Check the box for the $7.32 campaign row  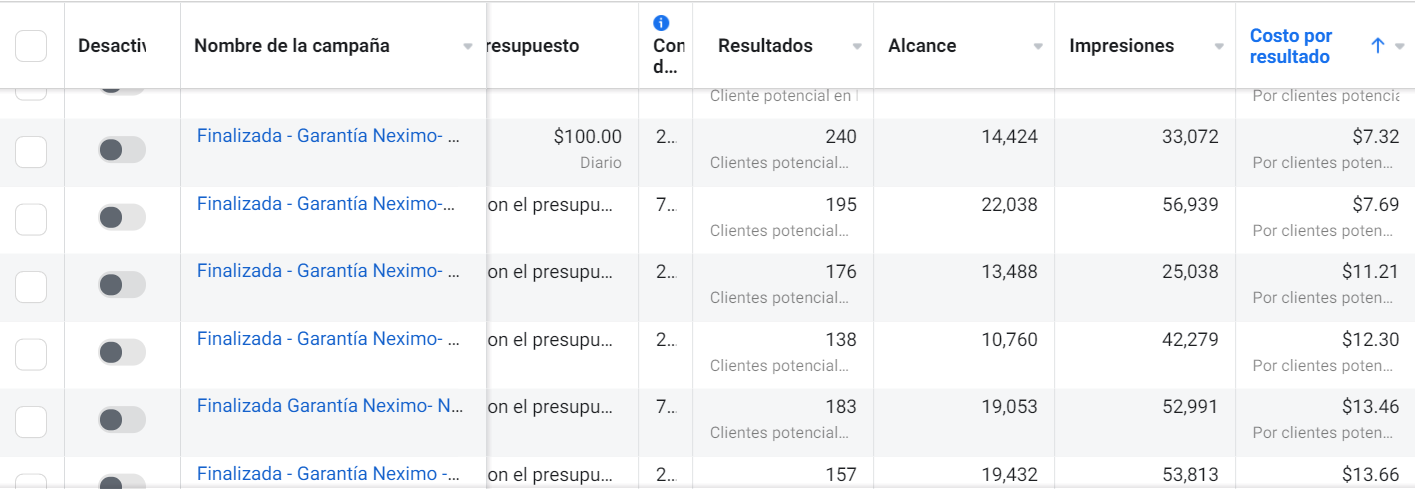point(31,151)
